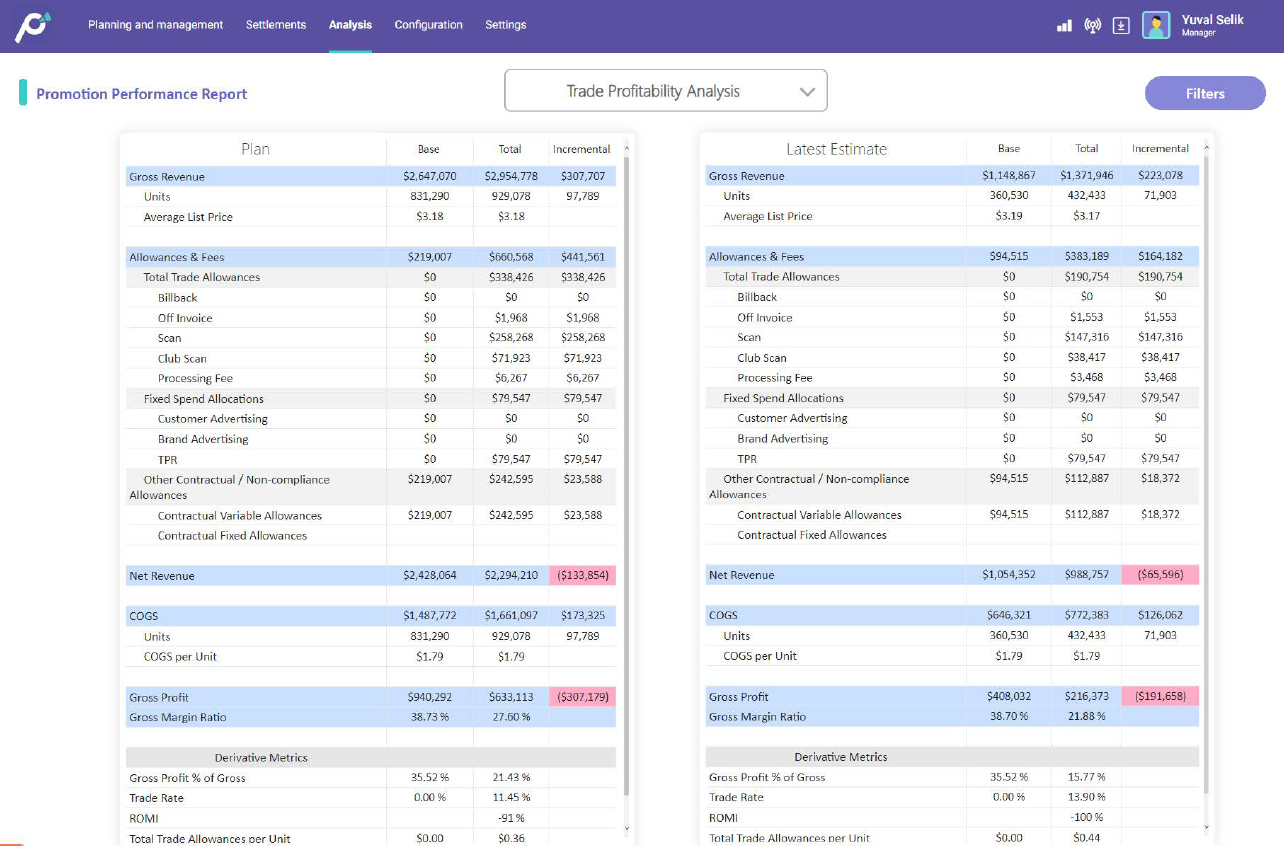Screen dimensions: 1284x846
Task: Open the Promotion Performance Report link
Action: point(141,93)
